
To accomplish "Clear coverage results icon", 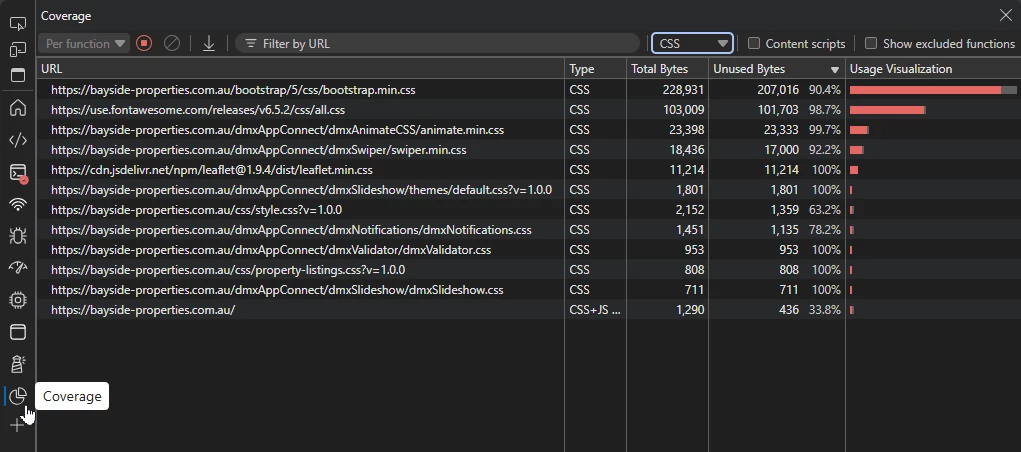I will pyautogui.click(x=171, y=44).
